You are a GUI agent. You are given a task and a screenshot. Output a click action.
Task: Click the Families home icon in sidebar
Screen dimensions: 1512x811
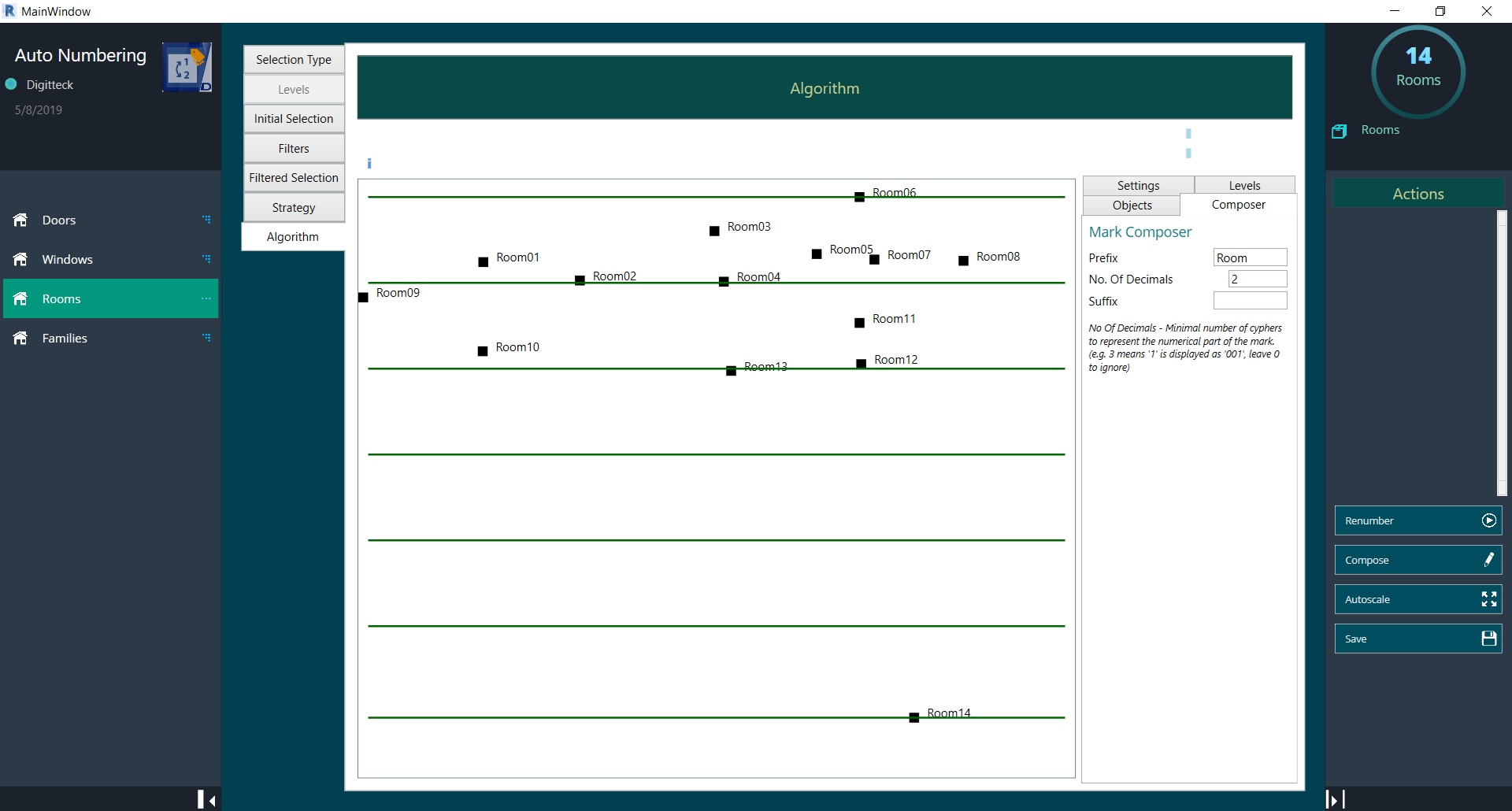(20, 338)
